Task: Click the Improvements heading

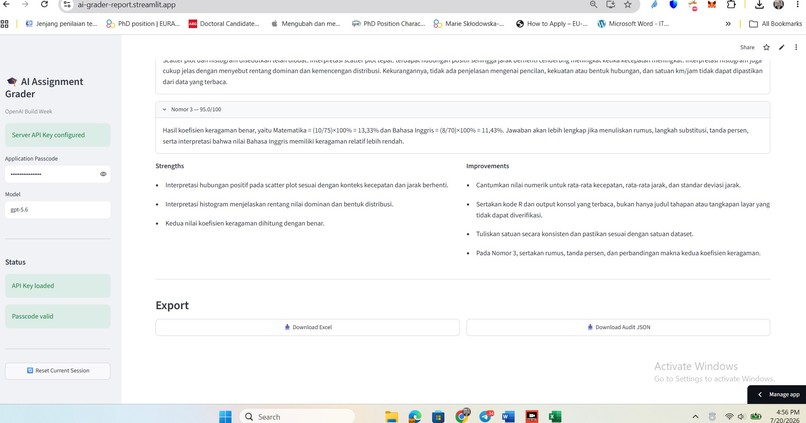Action: coord(487,166)
